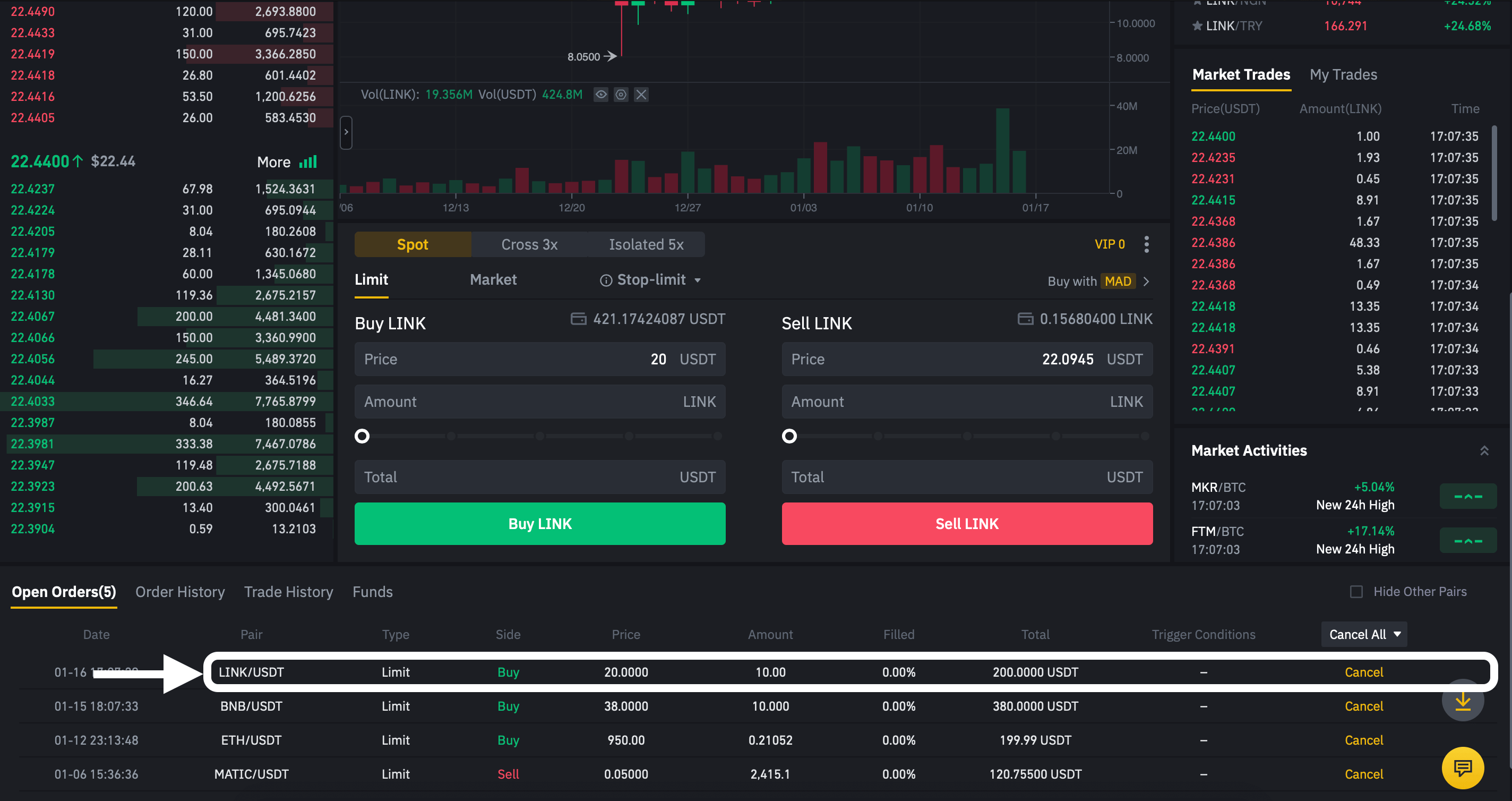The image size is (1512, 801).
Task: Open the Cancel All dropdown
Action: pos(1364,634)
